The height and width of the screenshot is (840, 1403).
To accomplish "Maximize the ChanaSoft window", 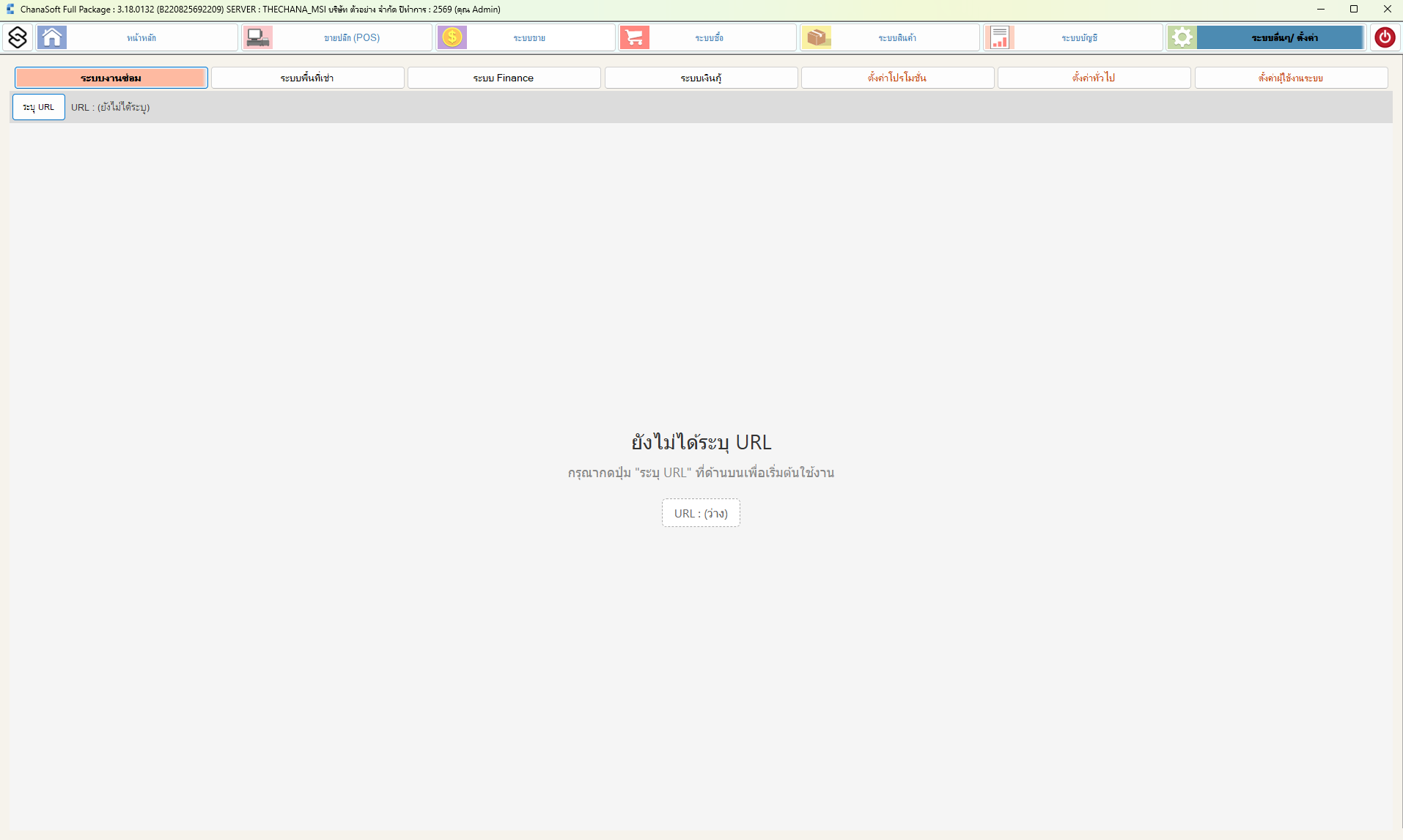I will tap(1354, 10).
